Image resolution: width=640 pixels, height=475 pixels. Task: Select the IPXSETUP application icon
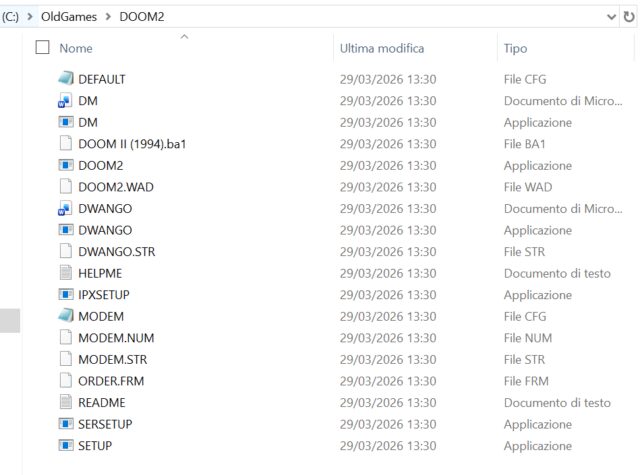tap(65, 295)
